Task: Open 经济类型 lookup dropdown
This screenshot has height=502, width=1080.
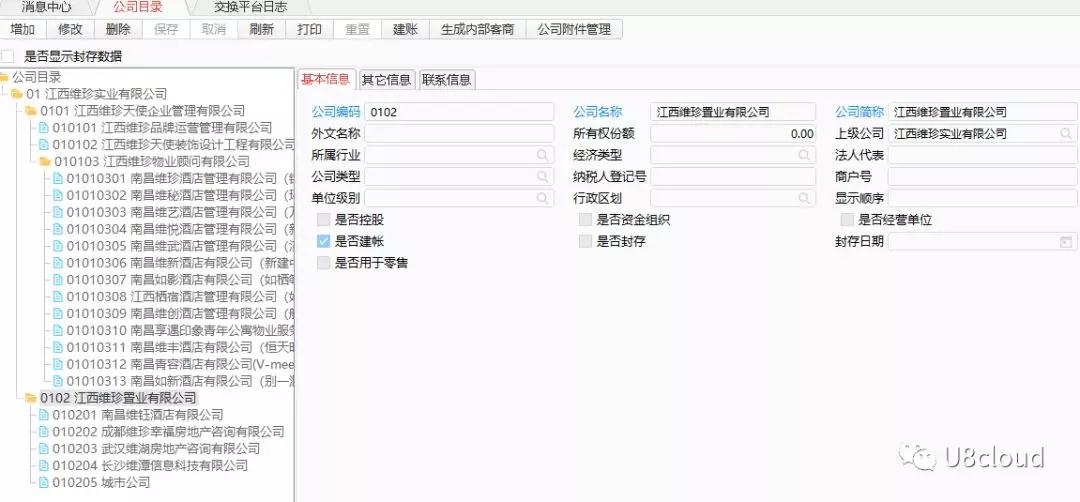Action: click(x=804, y=155)
